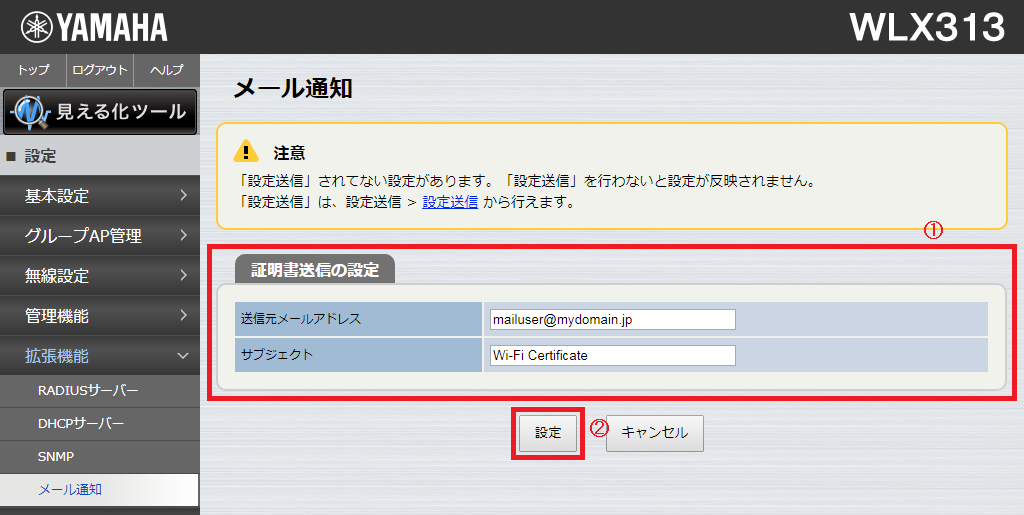This screenshot has width=1024, height=515.
Task: Go to トップ page
Action: pyautogui.click(x=33, y=70)
